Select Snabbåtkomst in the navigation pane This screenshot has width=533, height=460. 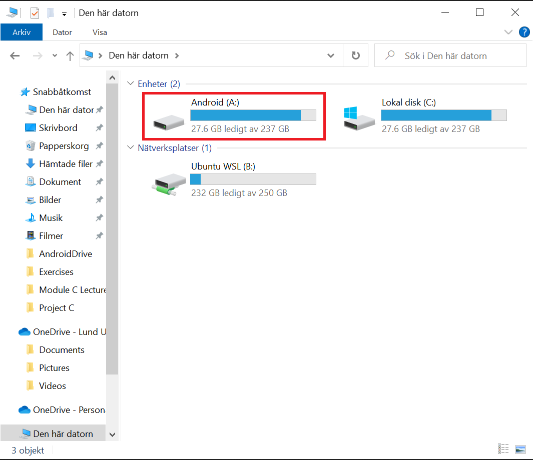tap(56, 92)
